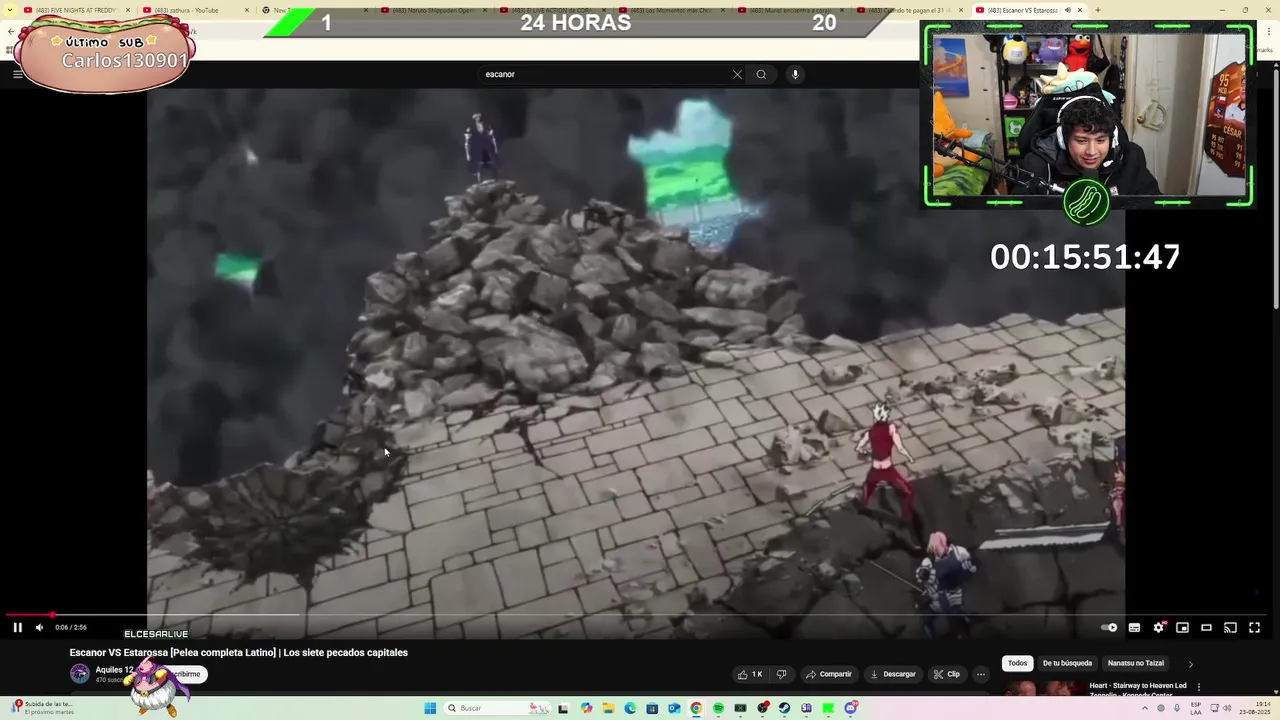The height and width of the screenshot is (720, 1280).
Task: Open more actions three-dot menu
Action: click(x=981, y=674)
